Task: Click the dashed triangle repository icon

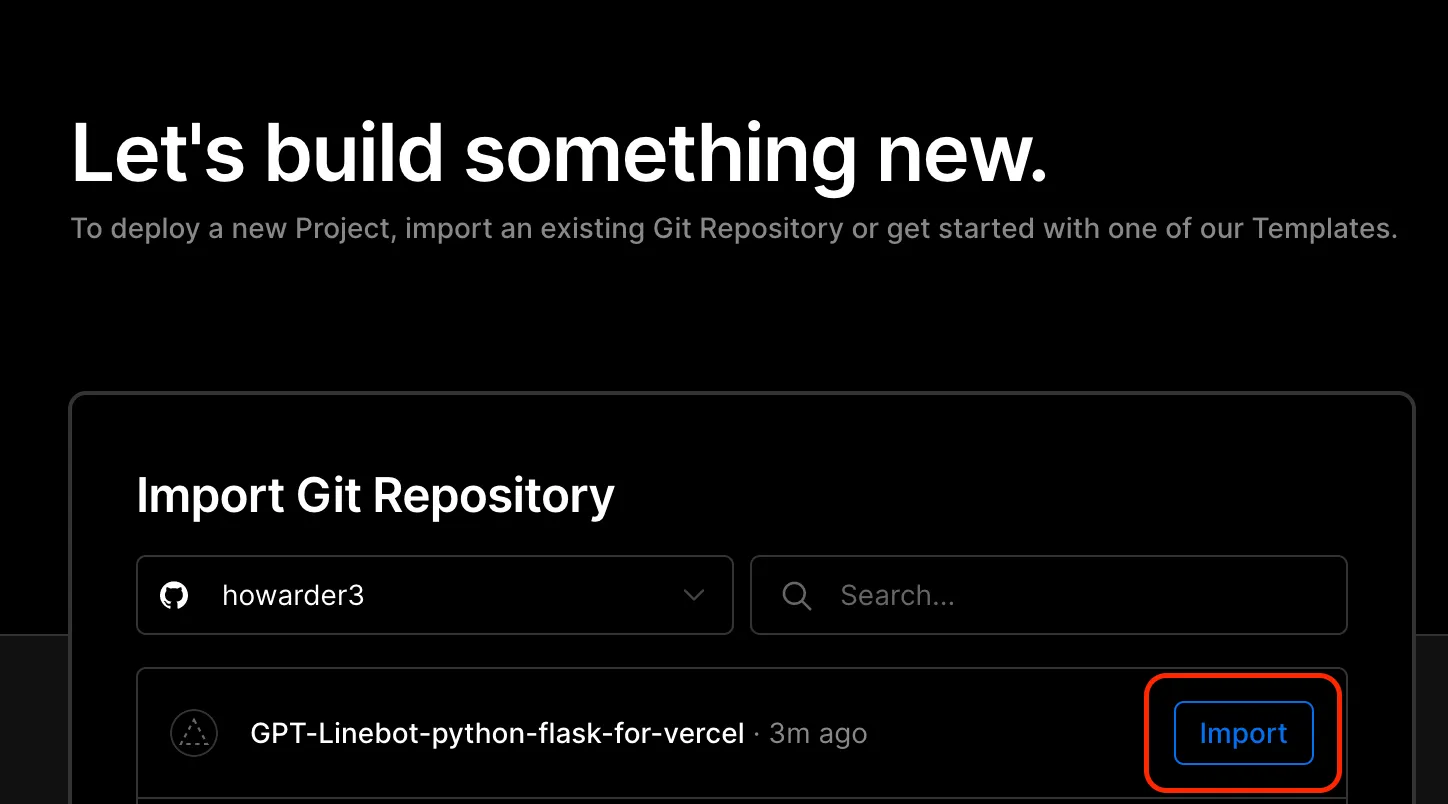Action: click(193, 734)
